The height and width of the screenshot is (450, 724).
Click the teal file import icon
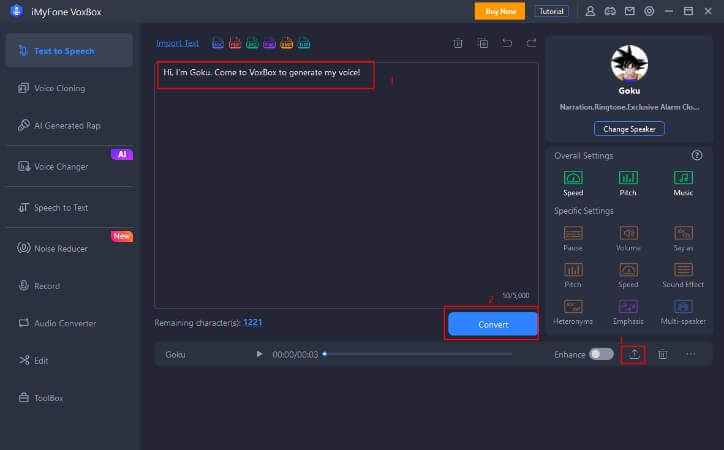(304, 43)
